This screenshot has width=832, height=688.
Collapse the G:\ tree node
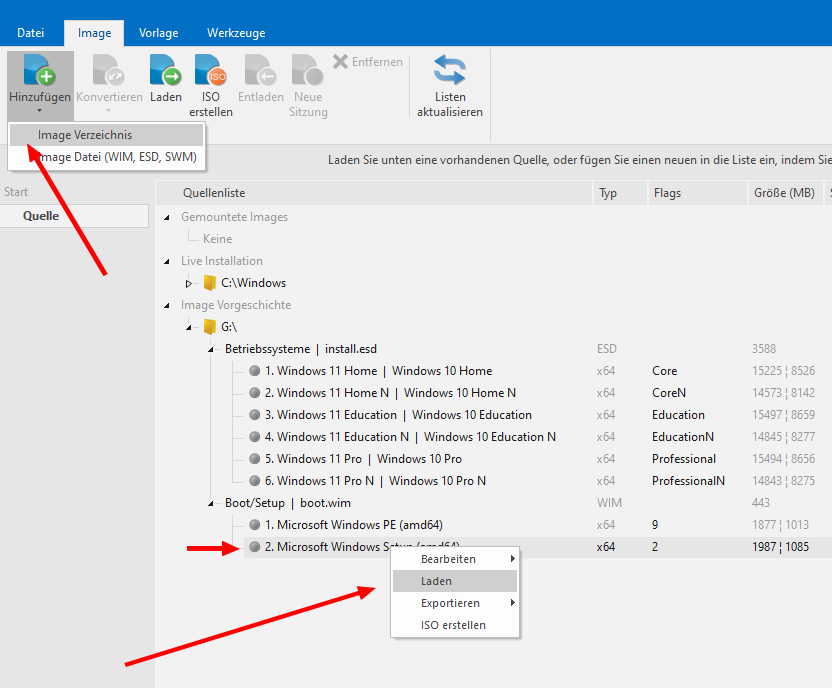pos(189,328)
